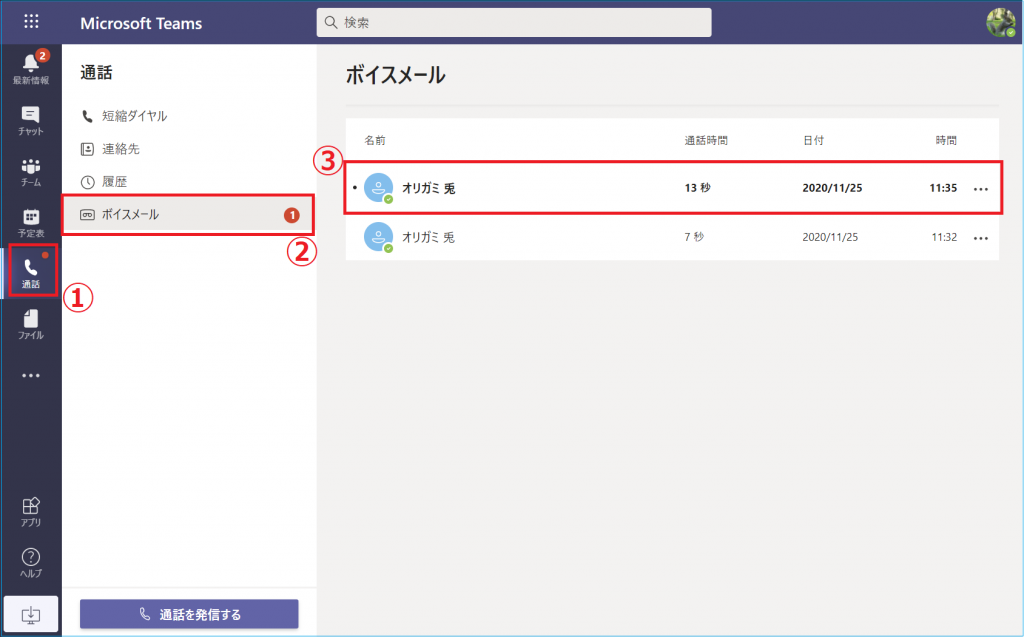Open Calendar (予定表) in the sidebar
The height and width of the screenshot is (637, 1024).
[31, 223]
